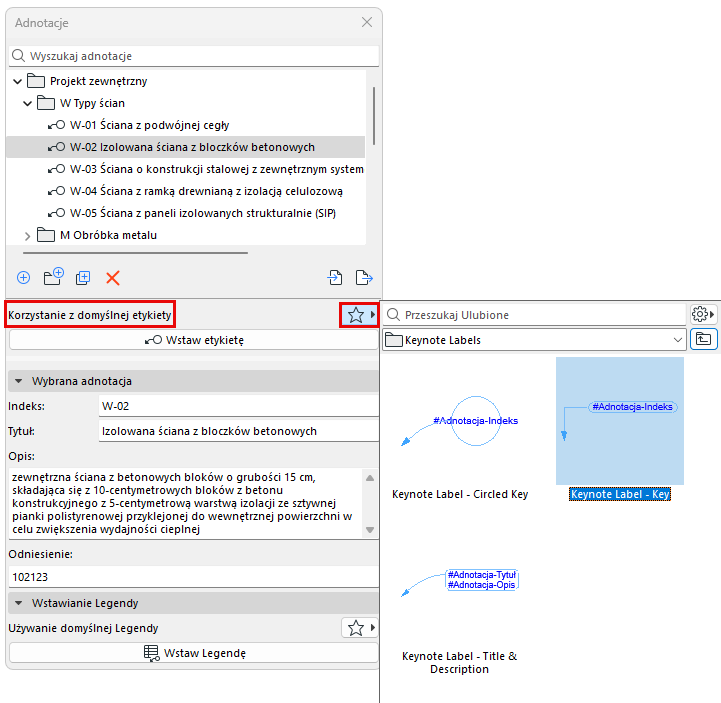This screenshot has width=721, height=703.
Task: Select W-04 Ściana z ramką drewnianą
Action: coord(185,191)
